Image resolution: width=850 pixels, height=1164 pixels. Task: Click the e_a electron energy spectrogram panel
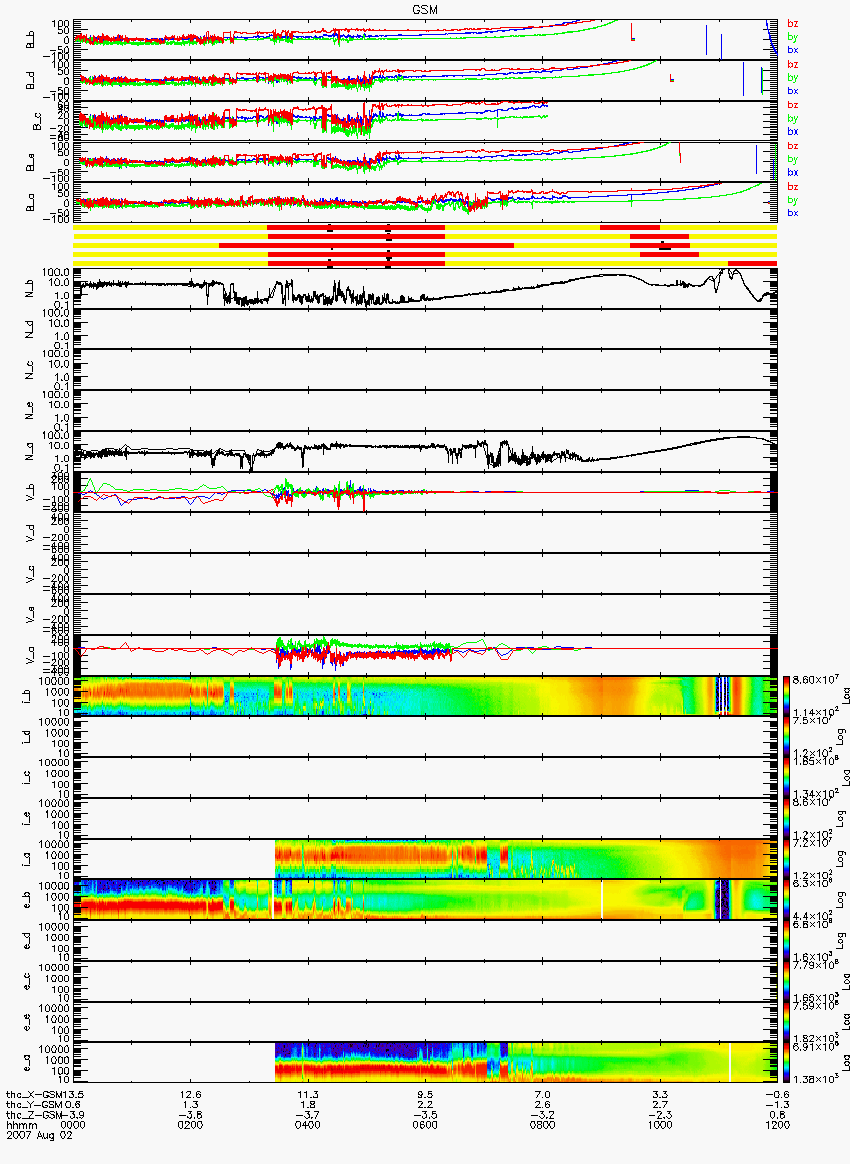[x=425, y=1062]
